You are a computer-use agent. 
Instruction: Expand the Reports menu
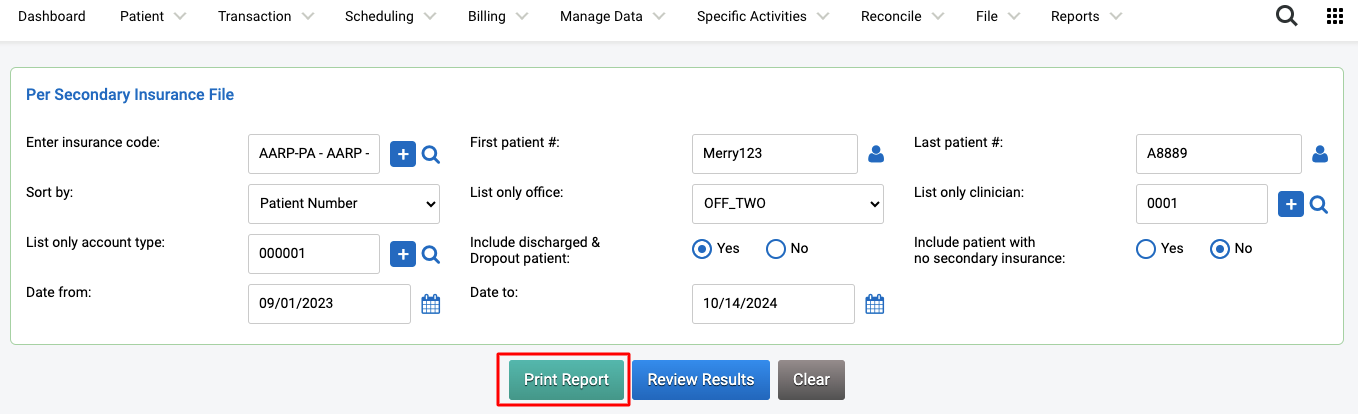(1086, 16)
